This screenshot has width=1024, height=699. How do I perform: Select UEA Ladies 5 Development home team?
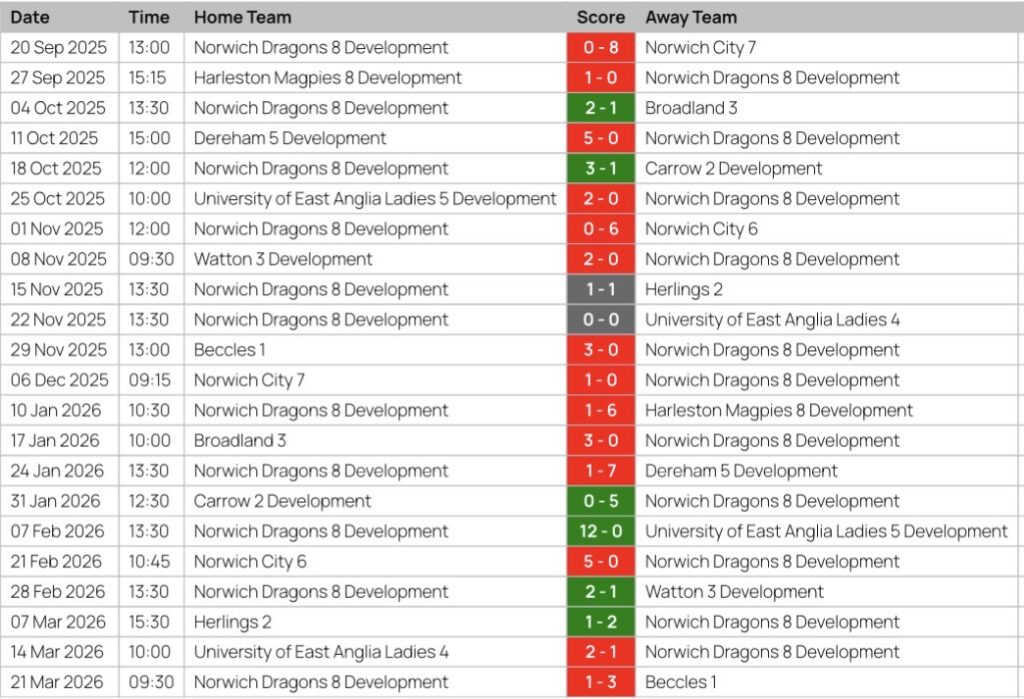coord(375,199)
